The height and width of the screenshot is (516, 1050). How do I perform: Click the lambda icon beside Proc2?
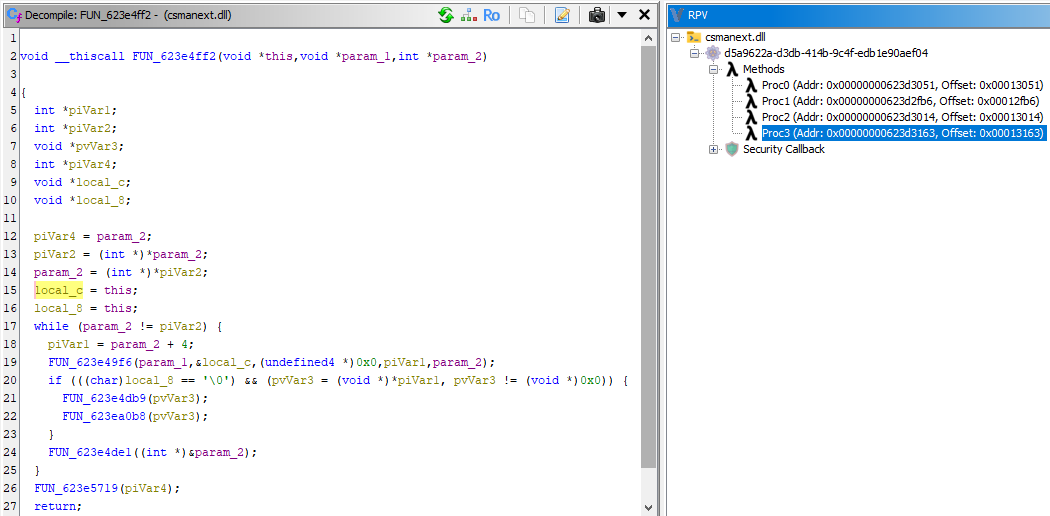pos(751,117)
